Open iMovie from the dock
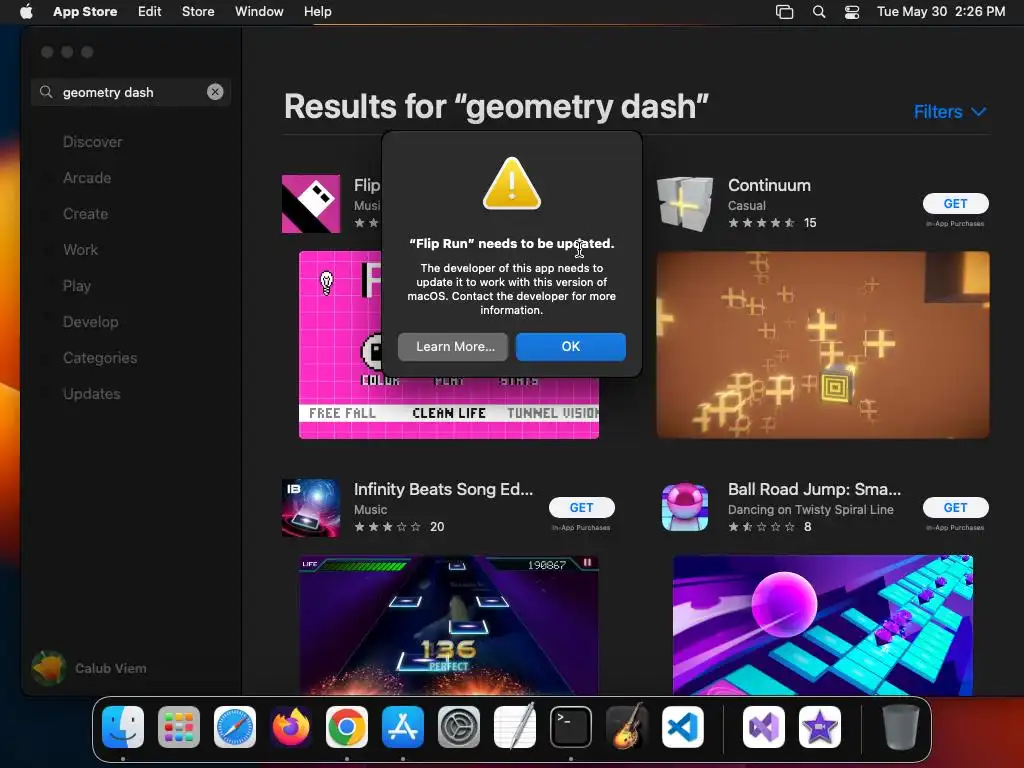Screen dimensions: 1024x768 (820, 727)
